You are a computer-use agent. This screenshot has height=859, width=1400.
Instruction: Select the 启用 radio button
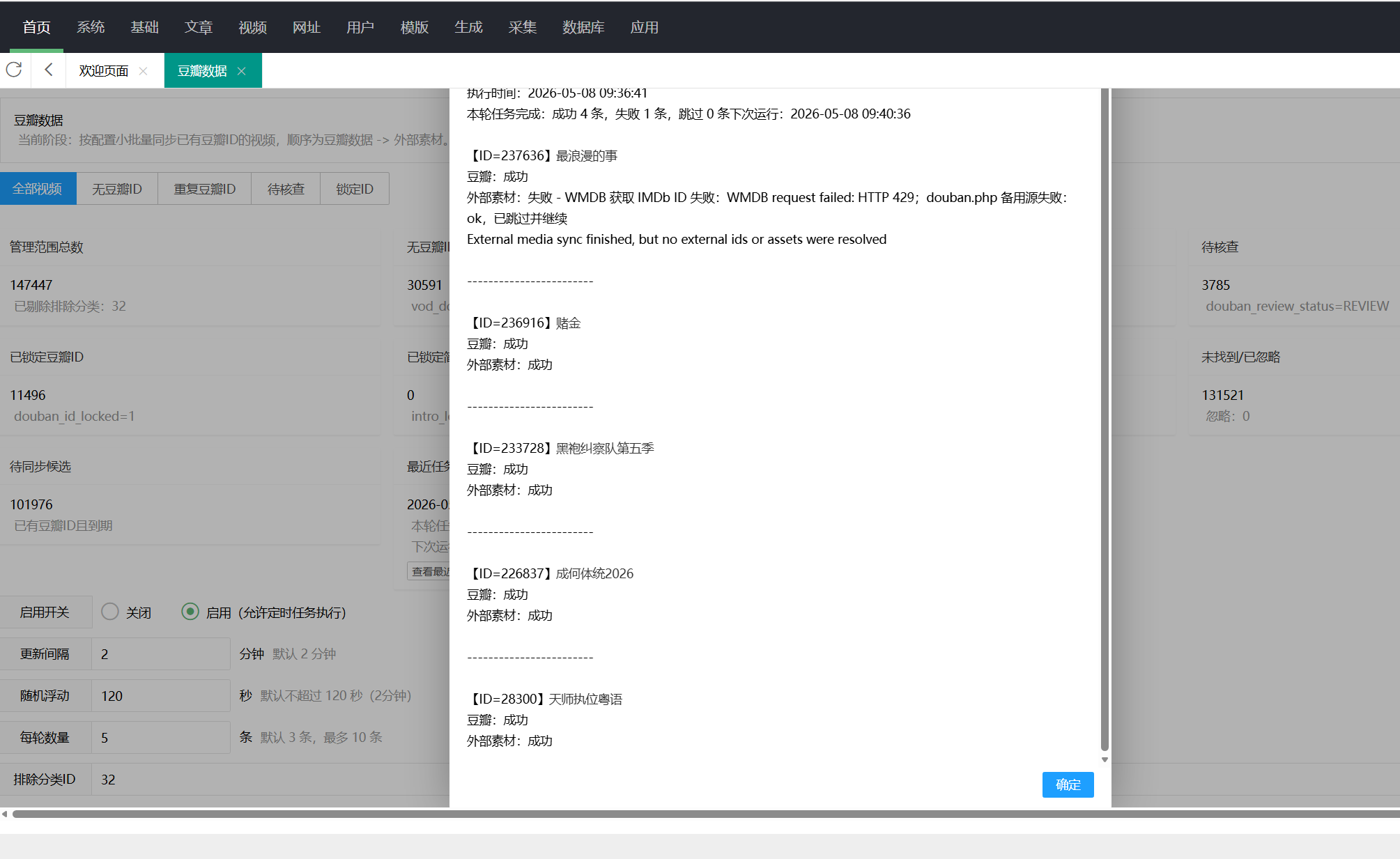pyautogui.click(x=190, y=612)
